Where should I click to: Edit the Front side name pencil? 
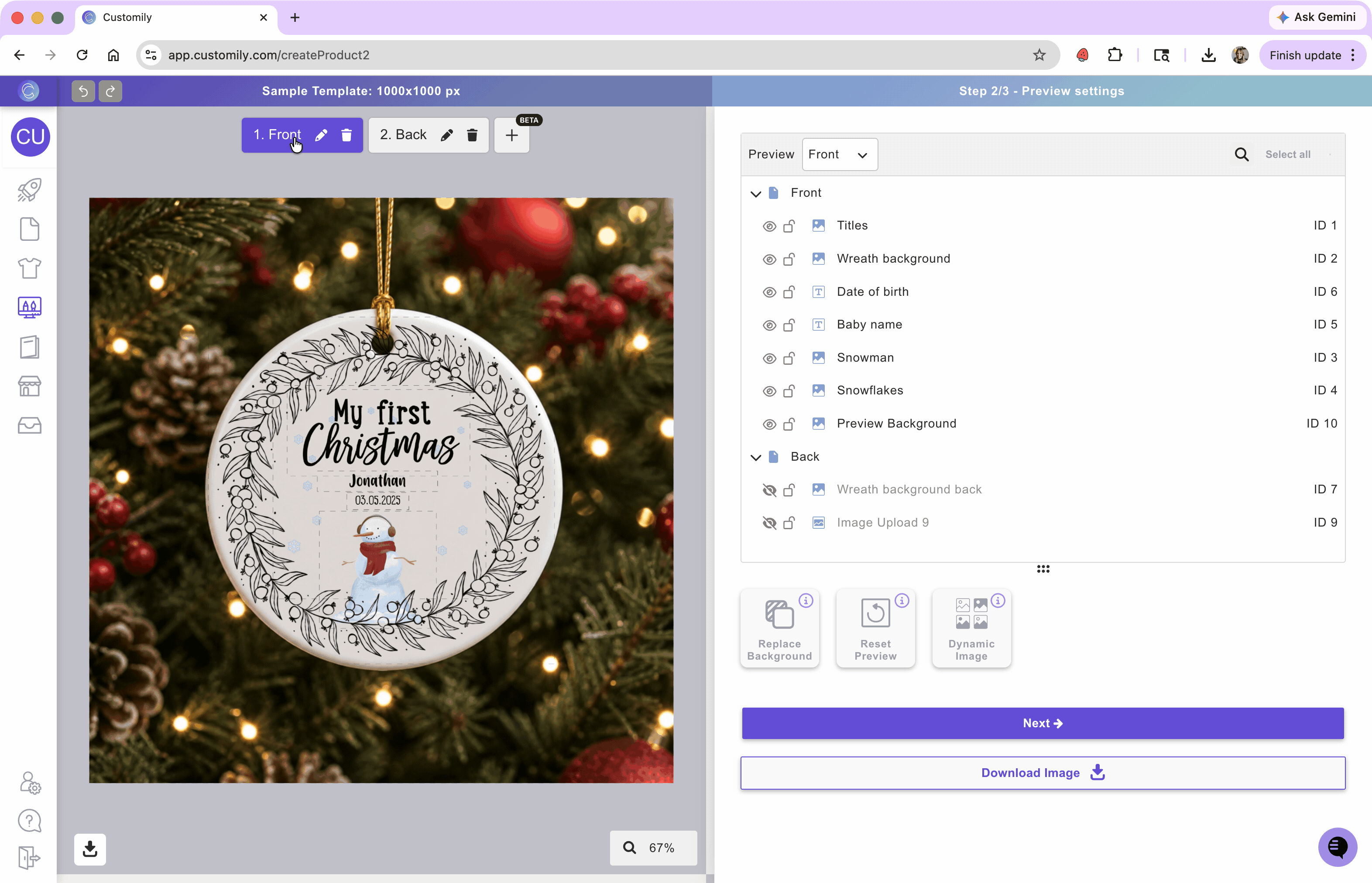point(321,135)
